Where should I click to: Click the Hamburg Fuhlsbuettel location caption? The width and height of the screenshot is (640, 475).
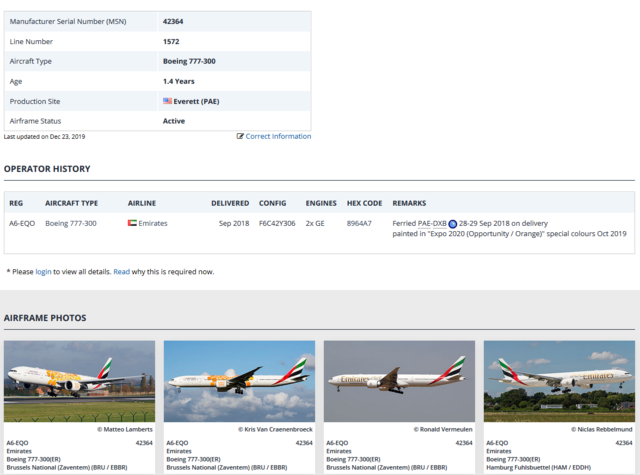tap(538, 468)
